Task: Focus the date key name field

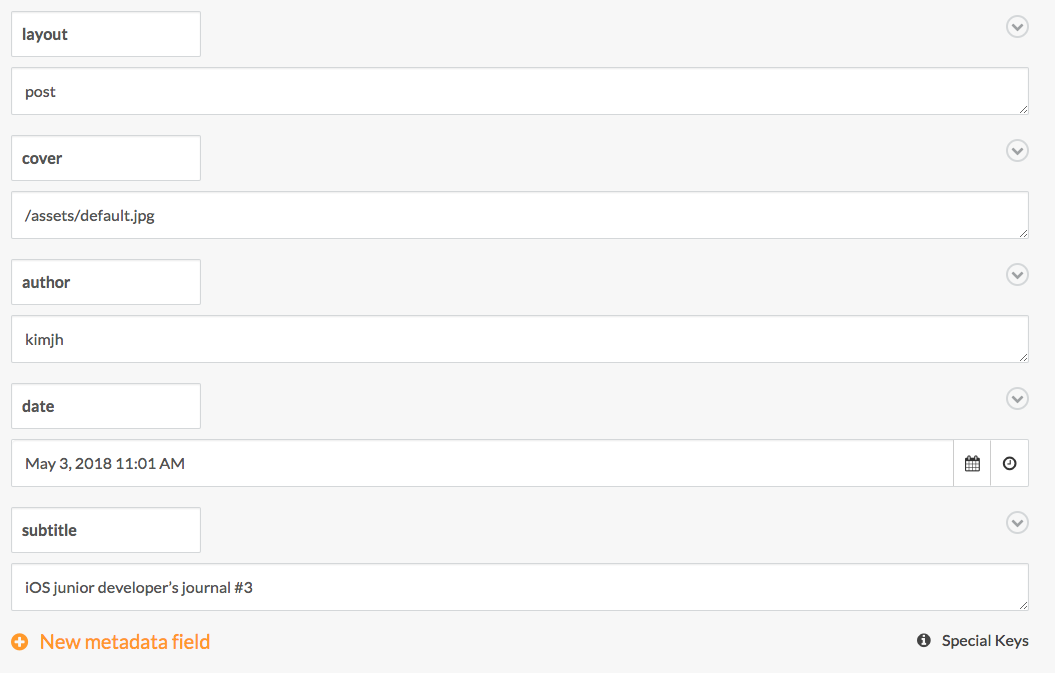Action: click(106, 406)
